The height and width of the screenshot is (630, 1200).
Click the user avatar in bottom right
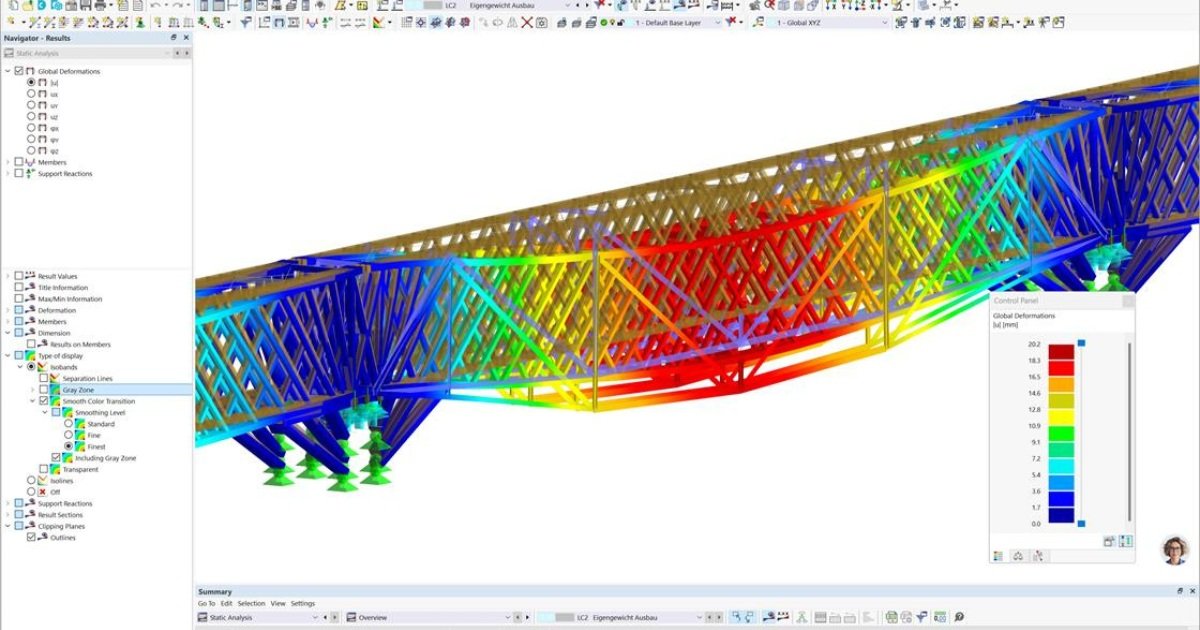[x=1175, y=550]
